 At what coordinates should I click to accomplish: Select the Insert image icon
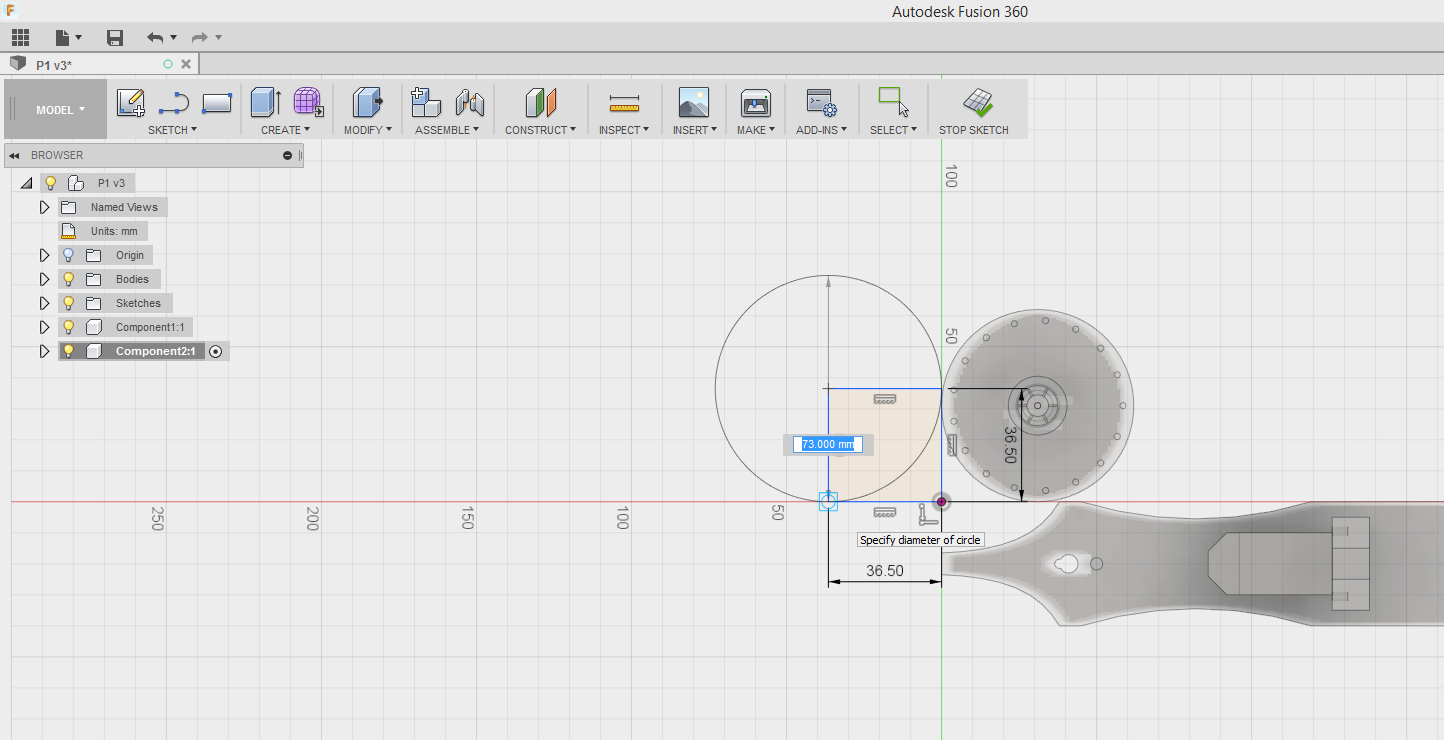[694, 102]
